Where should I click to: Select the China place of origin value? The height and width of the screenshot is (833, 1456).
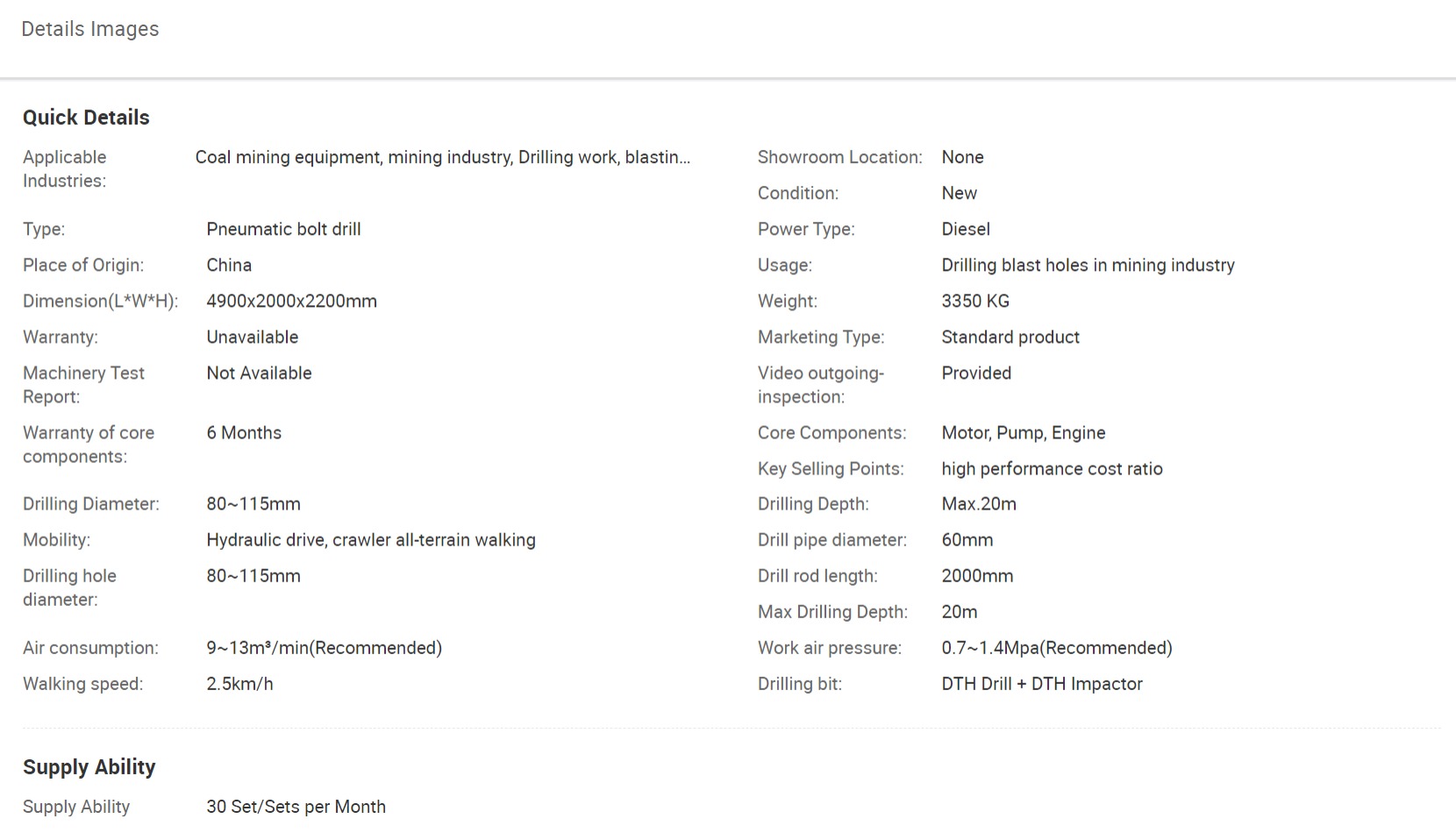[229, 265]
